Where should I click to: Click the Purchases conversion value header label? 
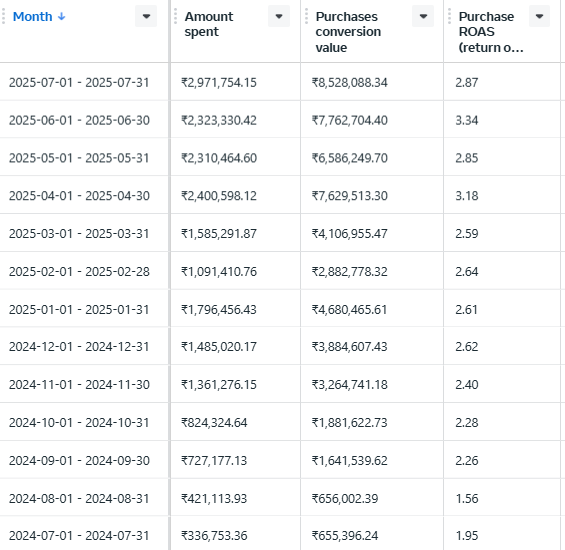(x=348, y=32)
